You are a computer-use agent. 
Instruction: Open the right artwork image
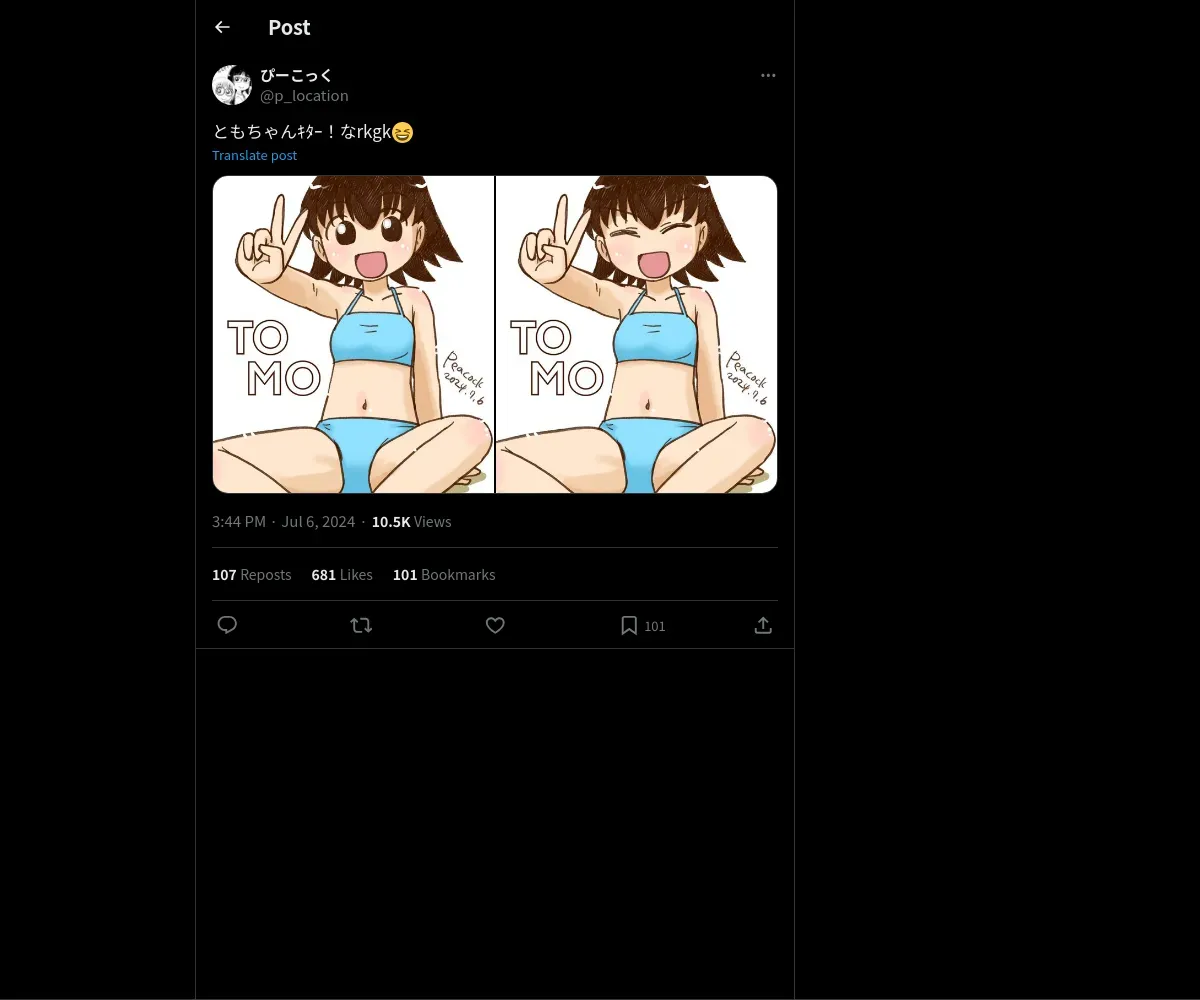pyautogui.click(x=637, y=334)
